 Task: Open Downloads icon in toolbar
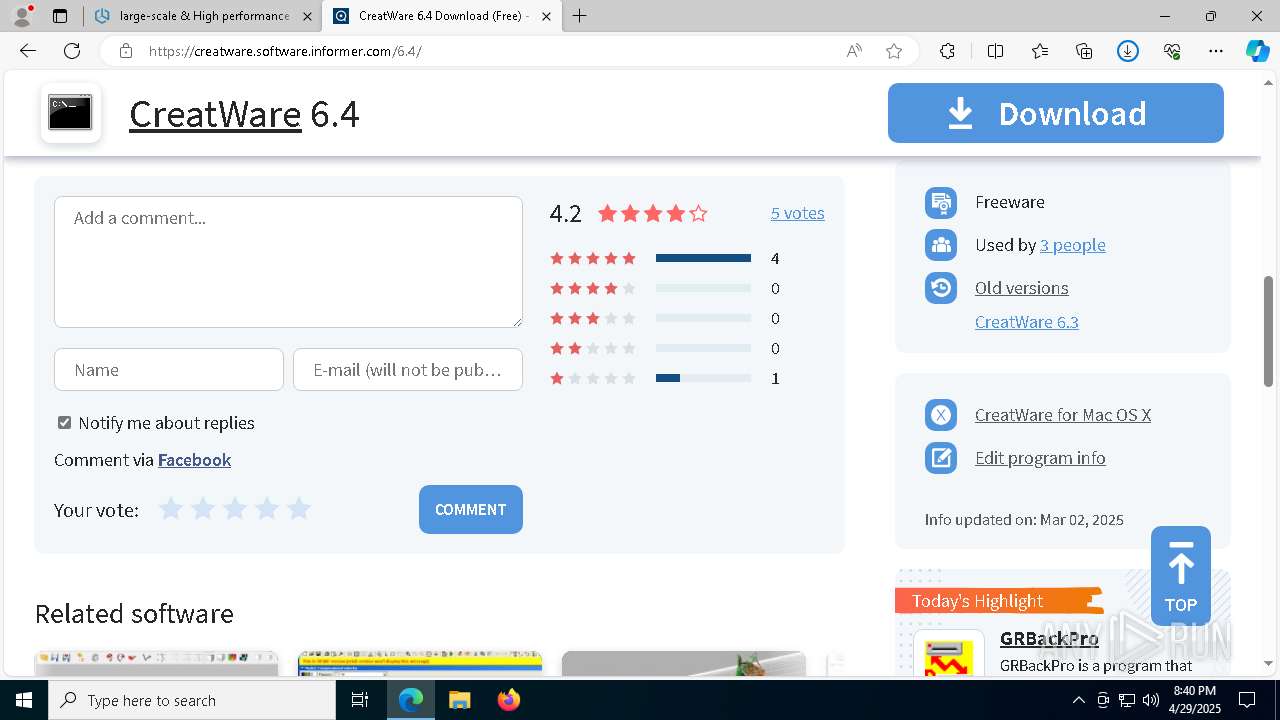pyautogui.click(x=1128, y=51)
